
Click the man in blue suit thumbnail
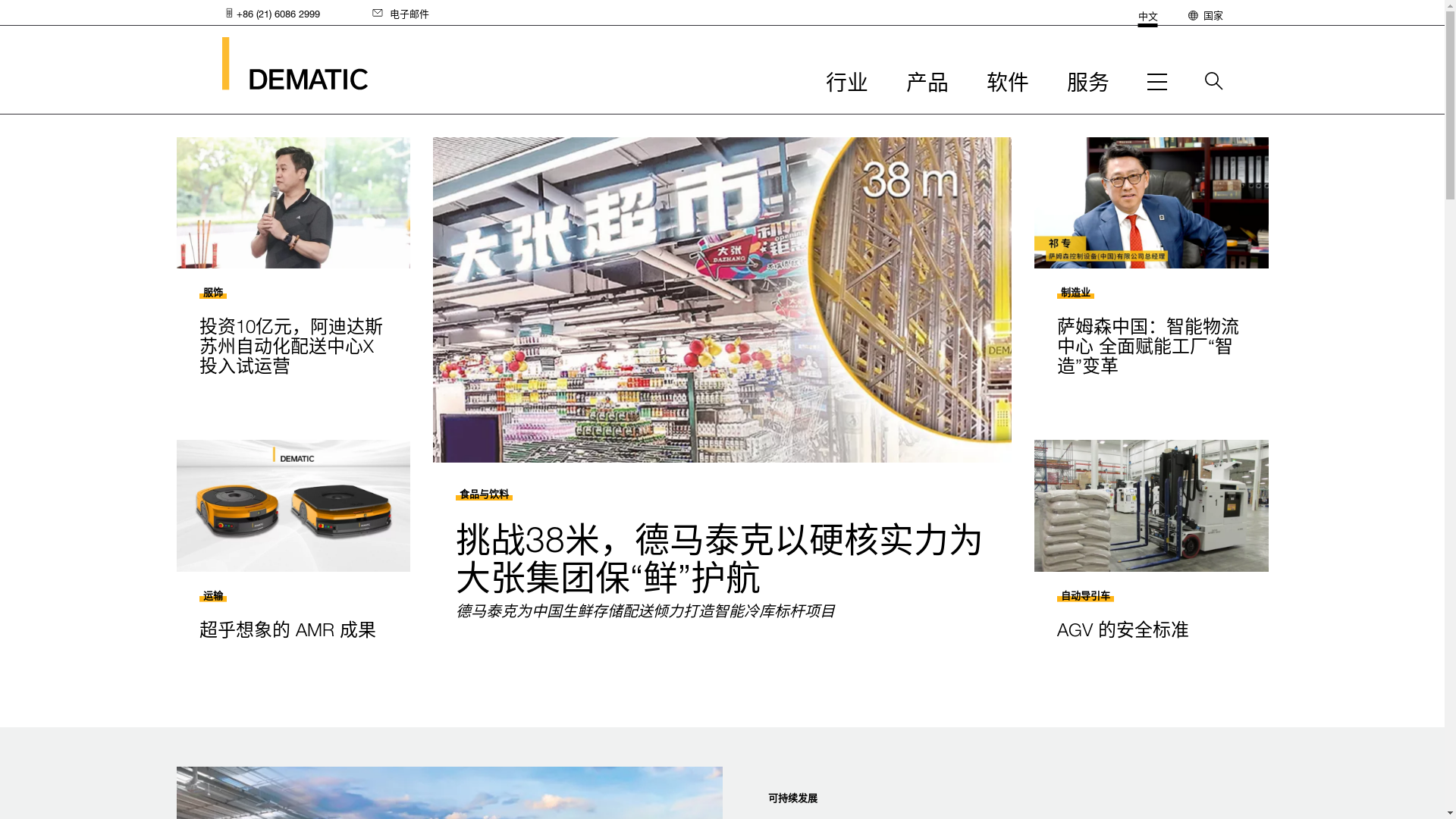[x=1151, y=202]
